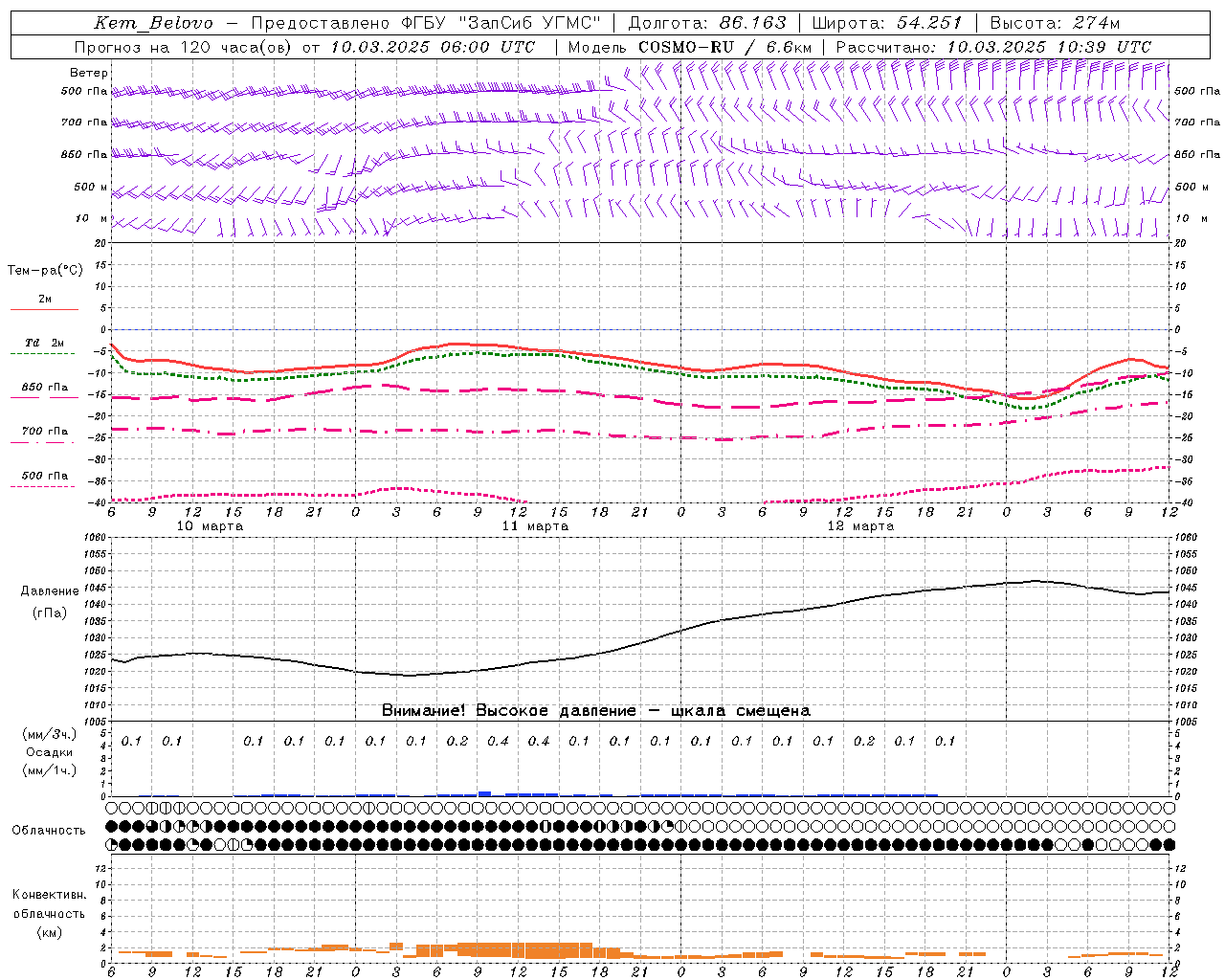The height and width of the screenshot is (980, 1225).
Task: Click the 10 м wind level label on left
Action: click(x=92, y=219)
